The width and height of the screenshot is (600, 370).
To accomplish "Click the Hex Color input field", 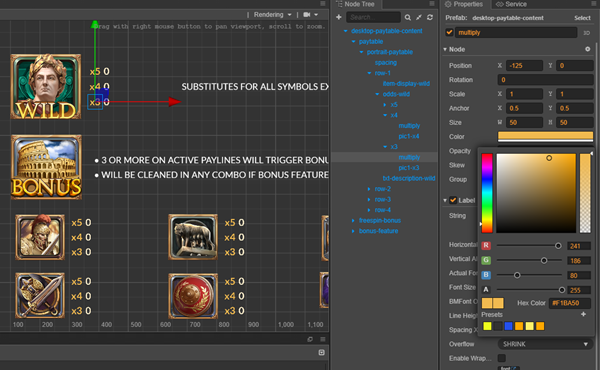I will point(569,303).
